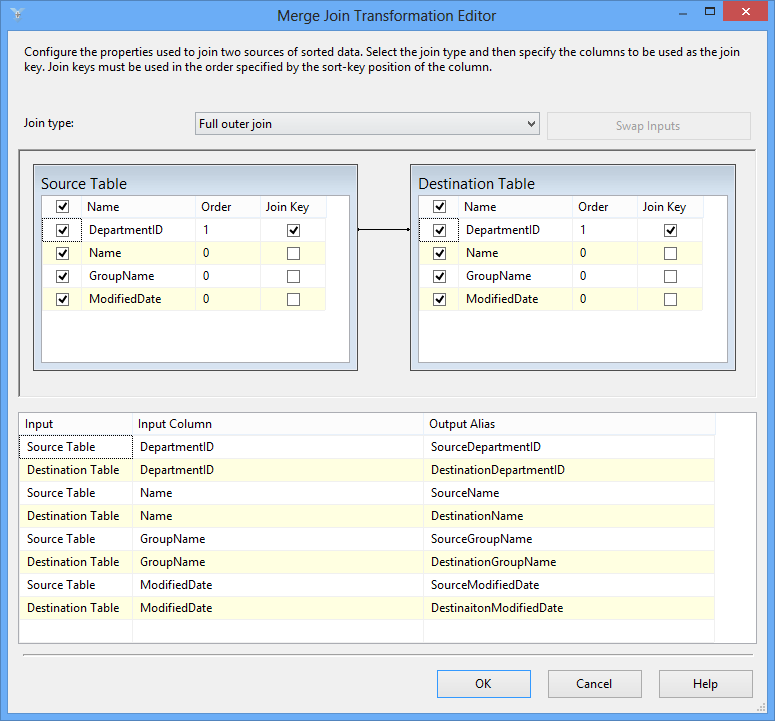Edit the SourceDepartmentID output alias
The image size is (775, 721).
pyautogui.click(x=568, y=447)
